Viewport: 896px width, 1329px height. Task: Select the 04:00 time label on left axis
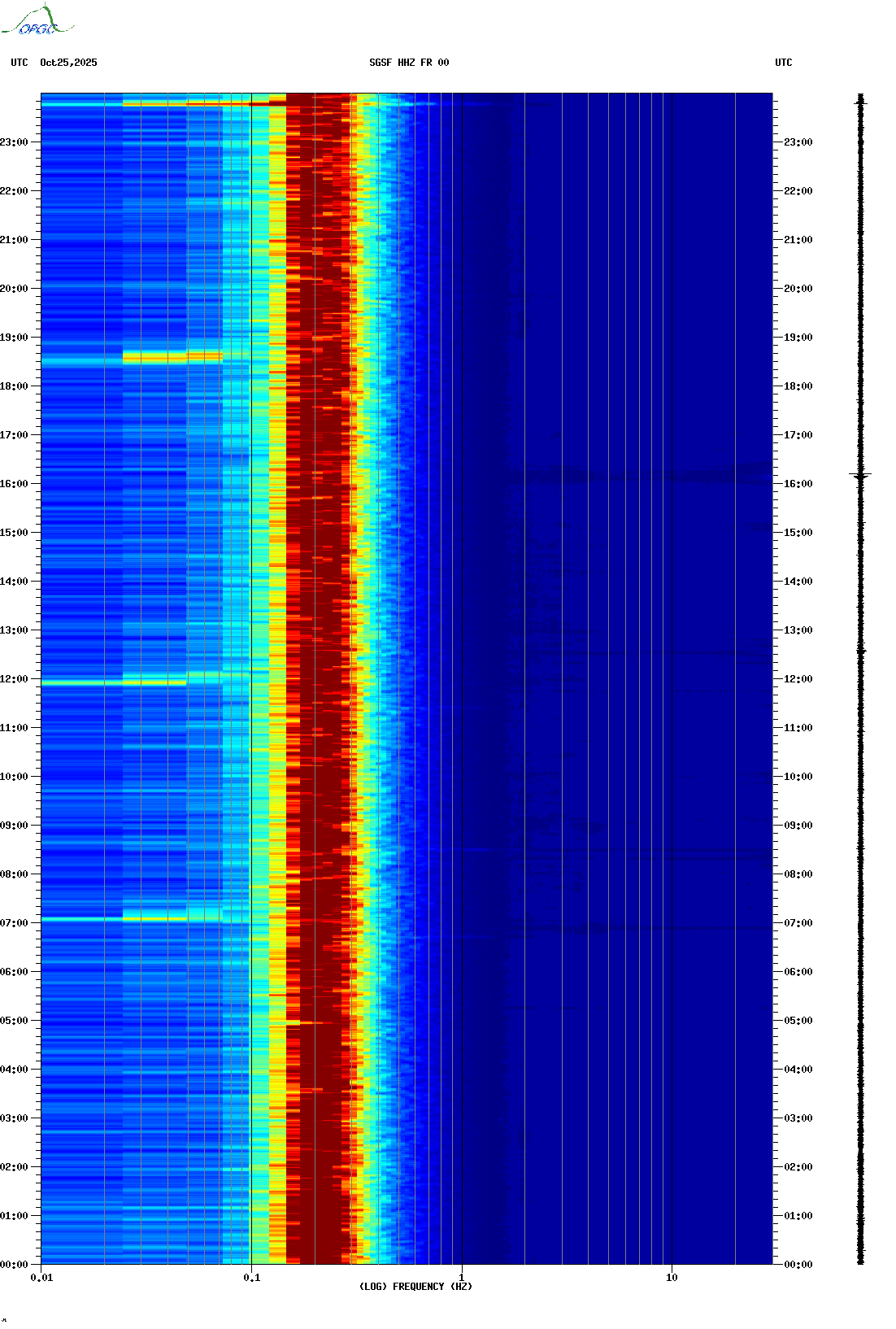tap(15, 1070)
